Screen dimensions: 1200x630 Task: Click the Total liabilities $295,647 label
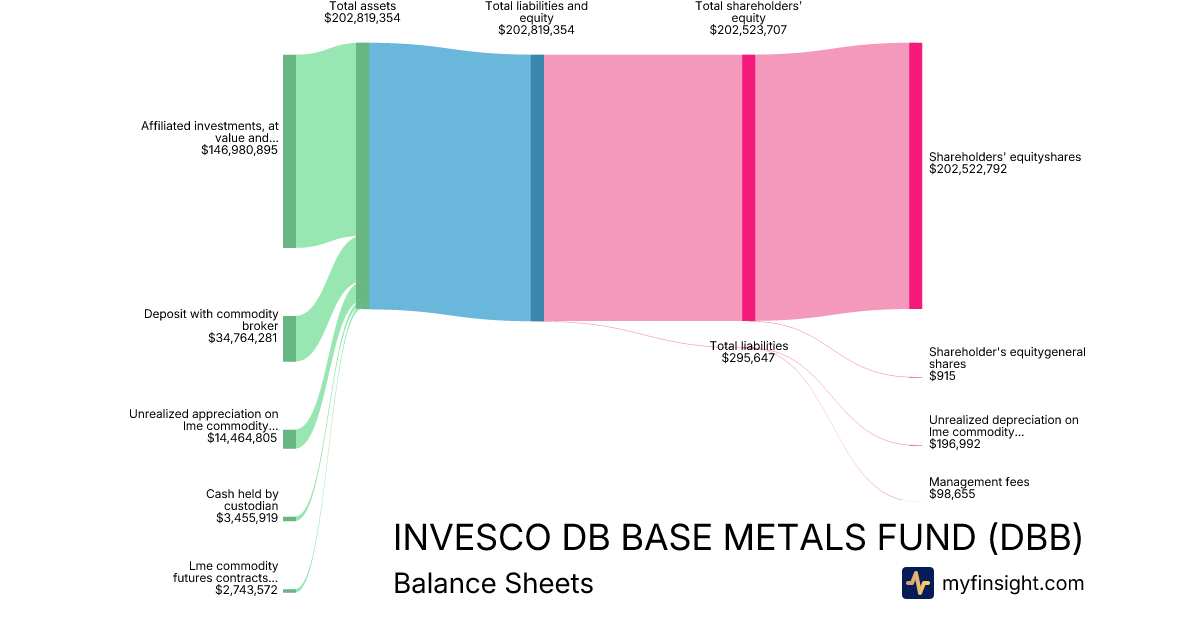(749, 352)
